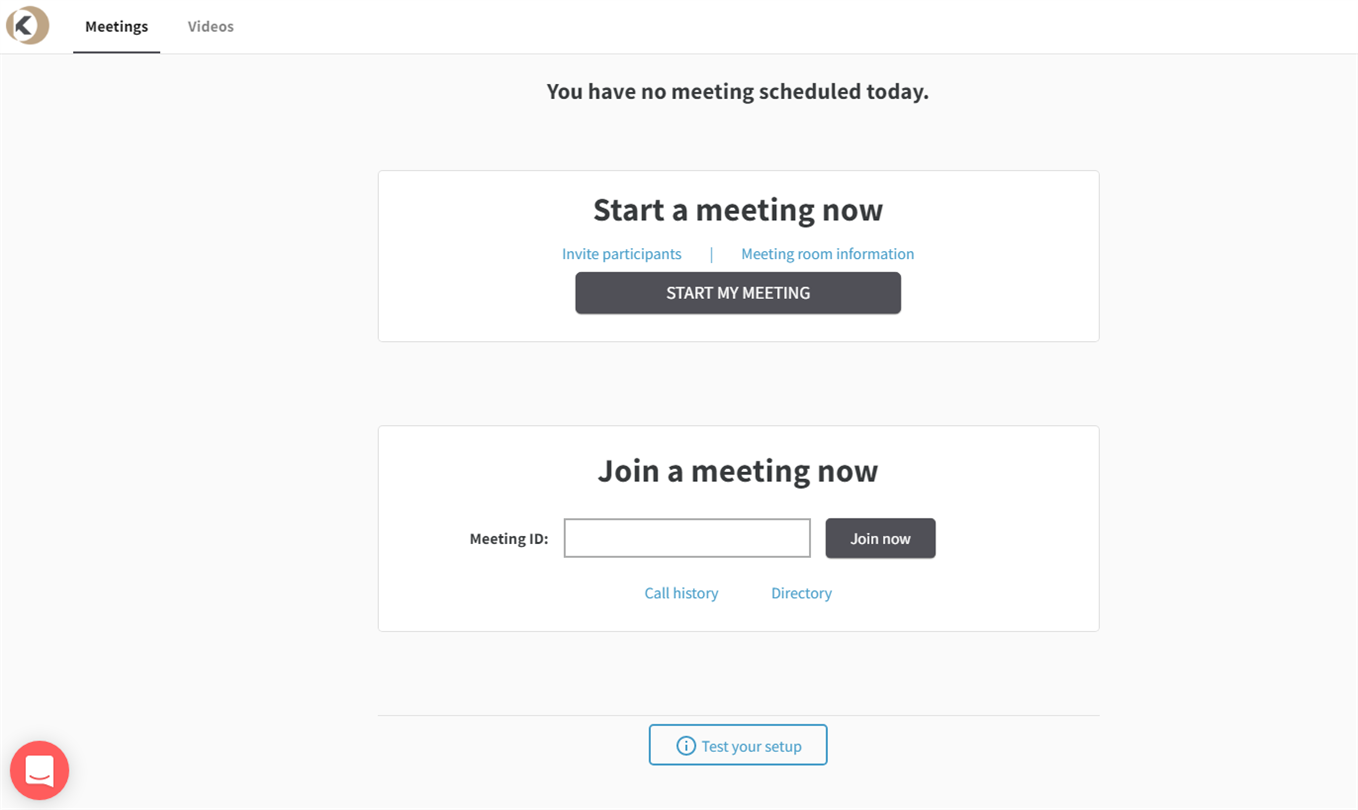Switch to the Meetings tab

pyautogui.click(x=116, y=26)
